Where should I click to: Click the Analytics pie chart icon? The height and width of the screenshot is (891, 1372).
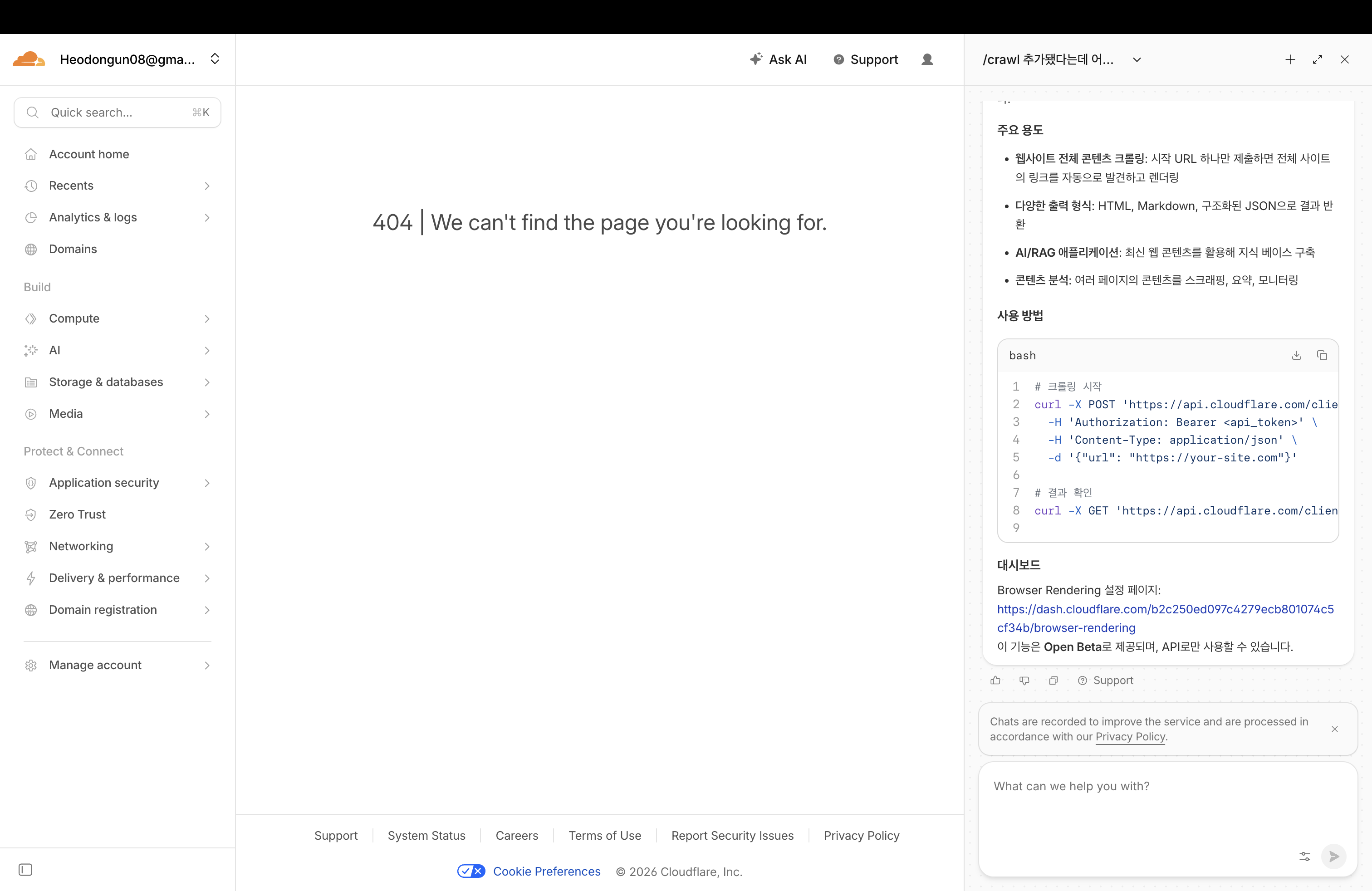point(31,217)
